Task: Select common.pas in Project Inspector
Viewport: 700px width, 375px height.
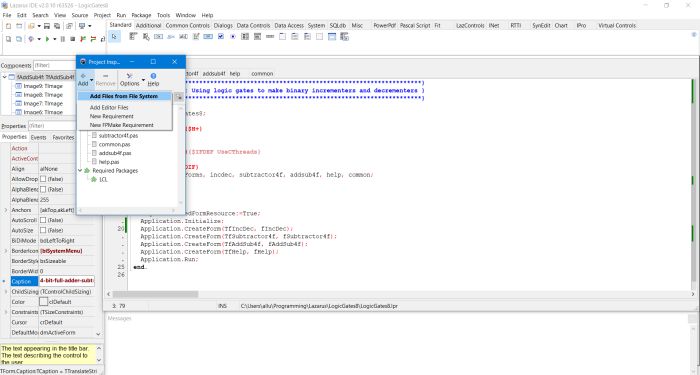Action: pyautogui.click(x=114, y=144)
